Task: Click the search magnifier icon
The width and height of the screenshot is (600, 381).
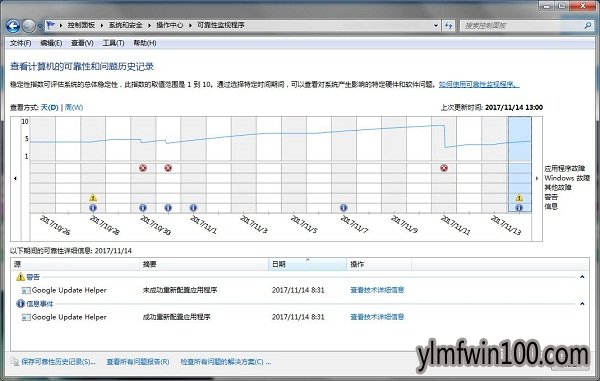Action: (588, 26)
